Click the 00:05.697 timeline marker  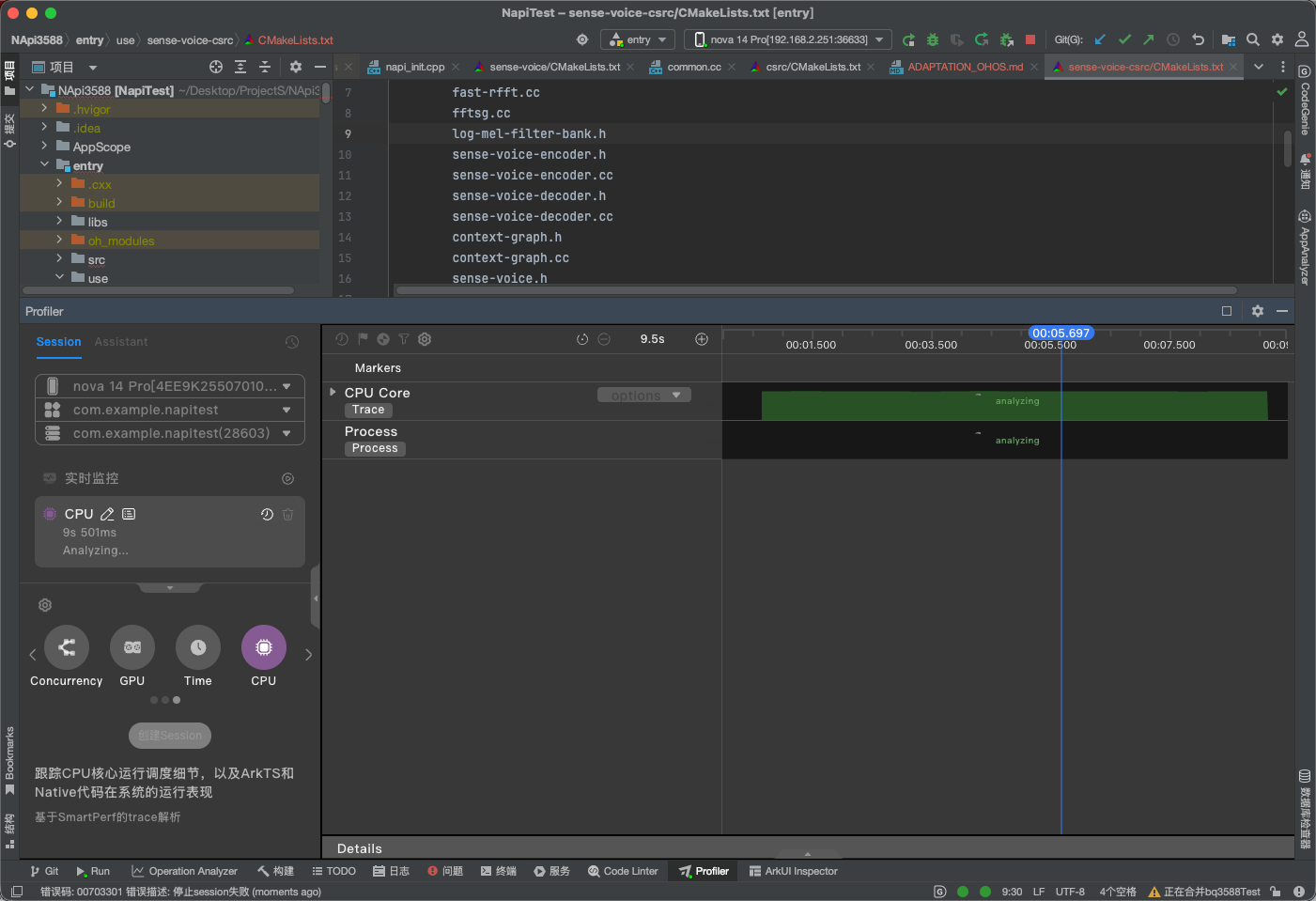1061,334
